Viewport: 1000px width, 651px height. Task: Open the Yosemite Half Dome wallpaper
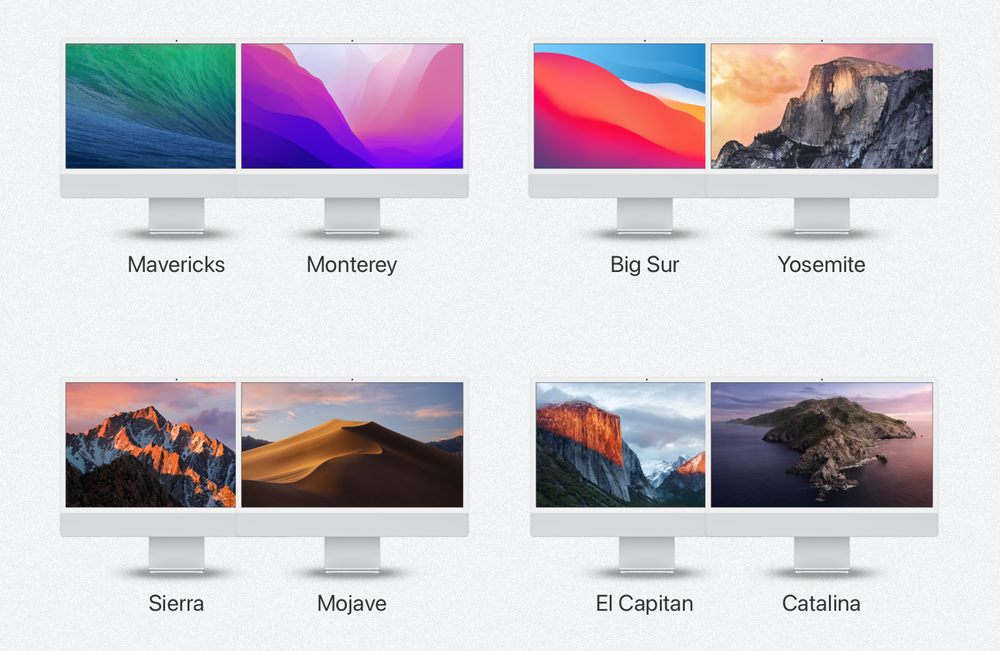pos(821,106)
